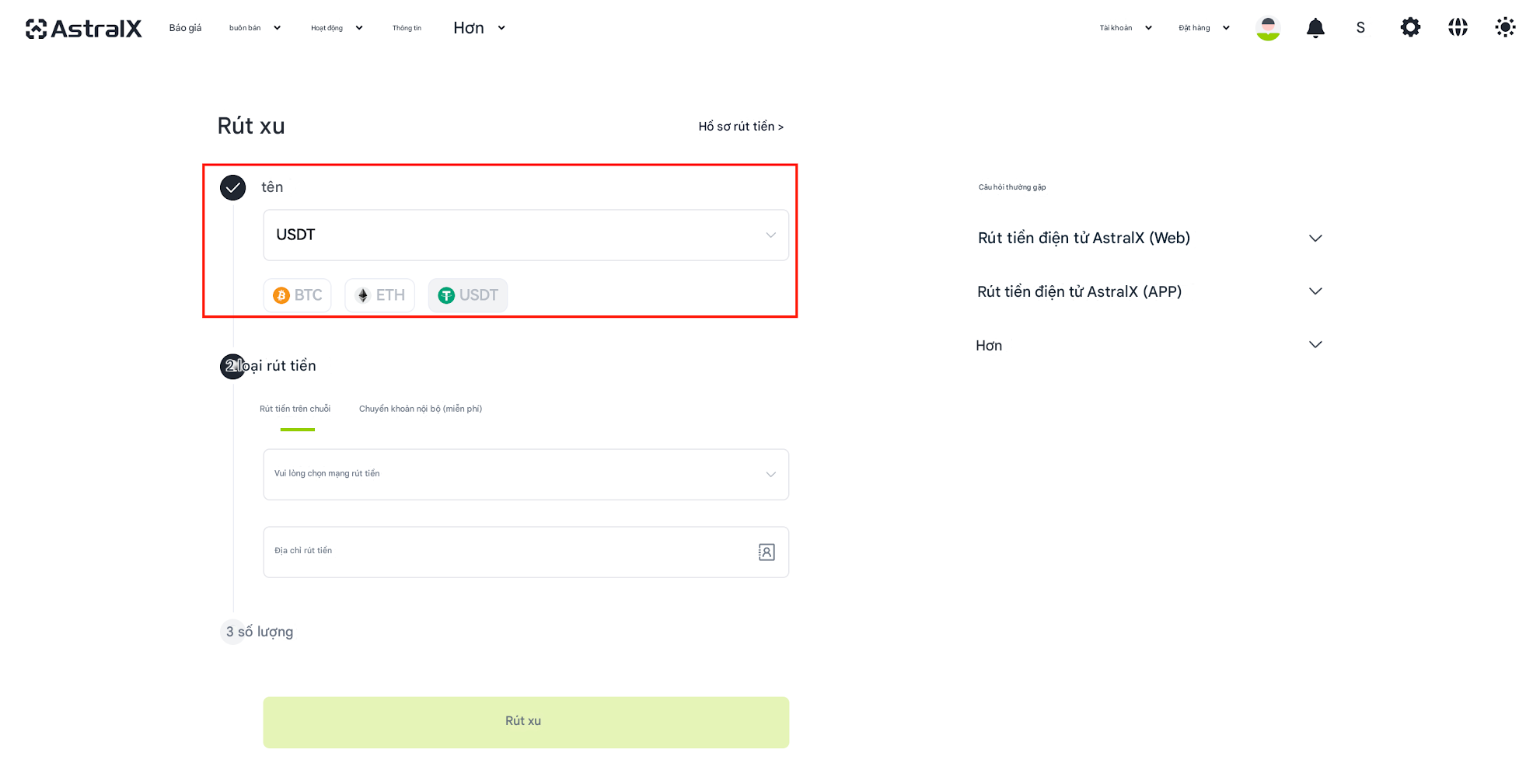Open the withdrawal network dropdown
1540x784 pixels.
click(526, 474)
